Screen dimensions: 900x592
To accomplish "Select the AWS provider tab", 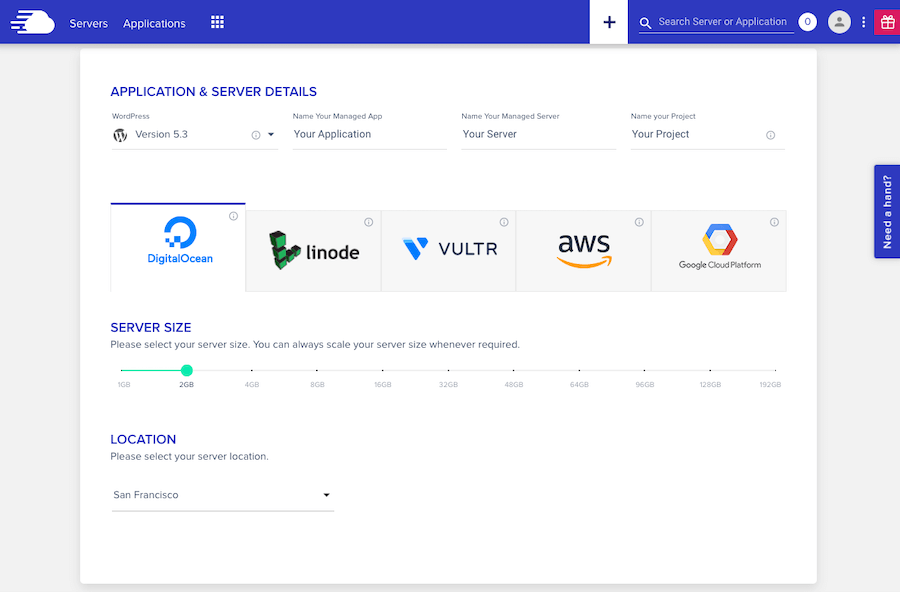I will click(x=583, y=251).
